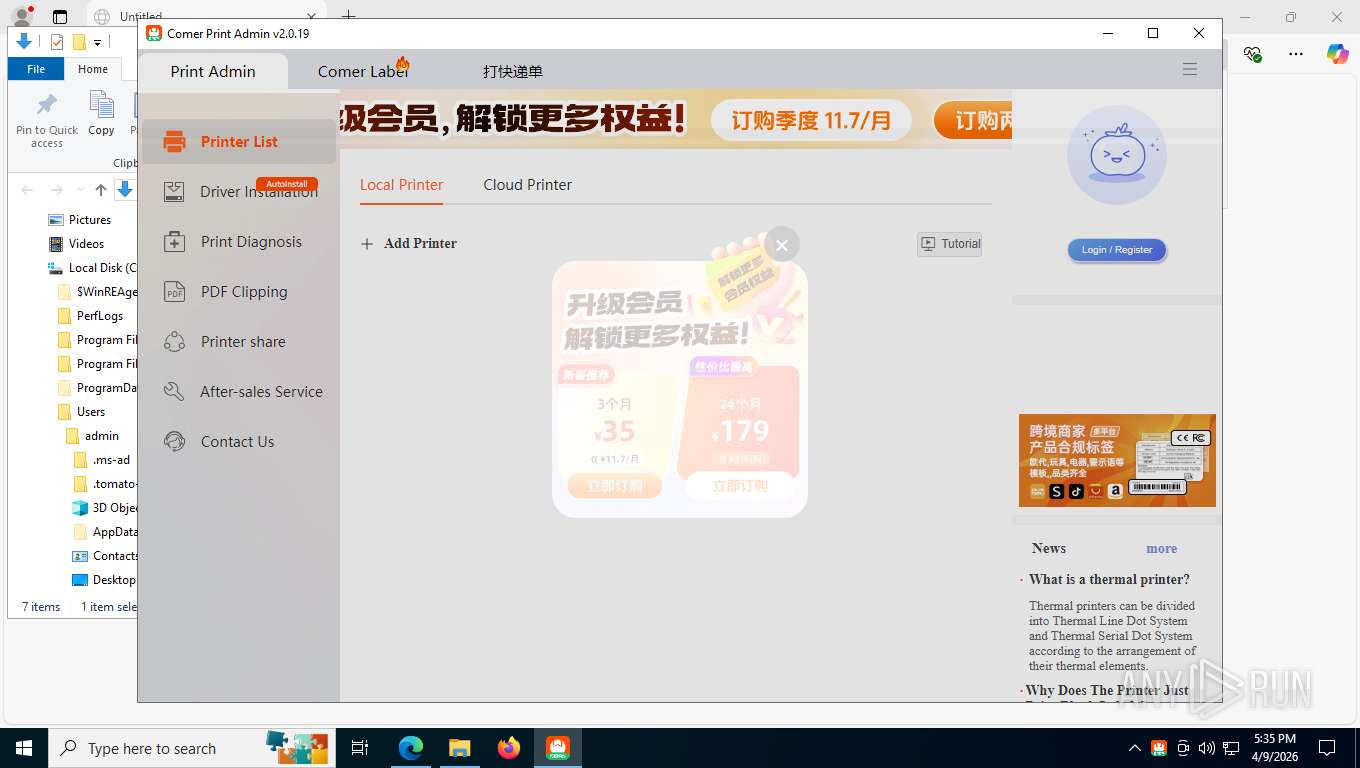Image resolution: width=1360 pixels, height=768 pixels.
Task: Open File Explorer from the taskbar
Action: coord(459,748)
